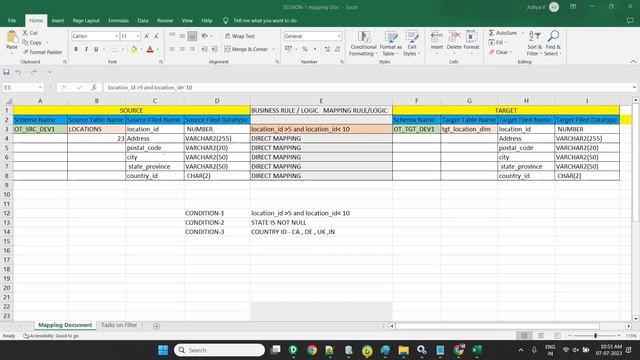This screenshot has height=360, width=640.
Task: Expand the Merge & Center dropdown arrow
Action: tap(273, 49)
